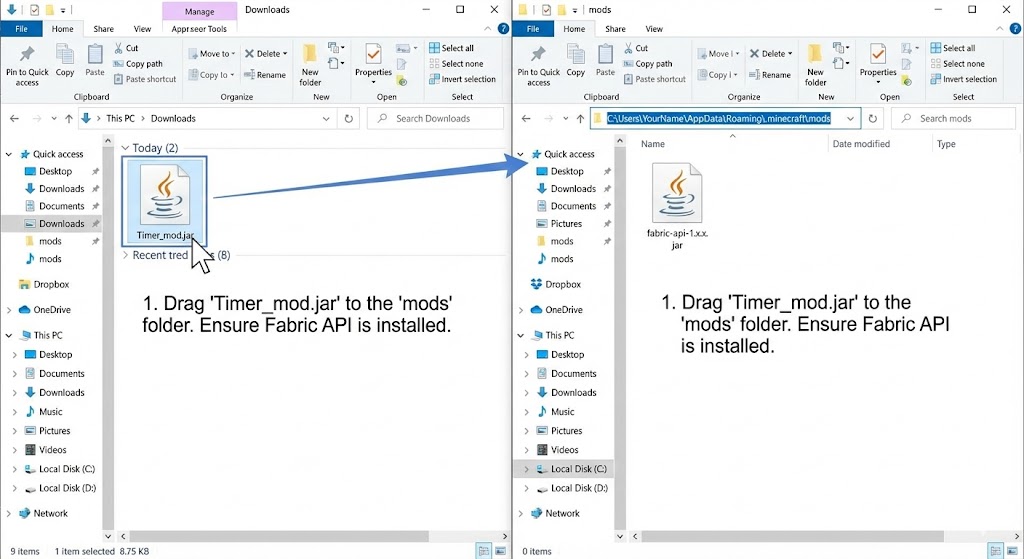The height and width of the screenshot is (559, 1024).
Task: Switch to View tab in Downloads window
Action: (142, 29)
